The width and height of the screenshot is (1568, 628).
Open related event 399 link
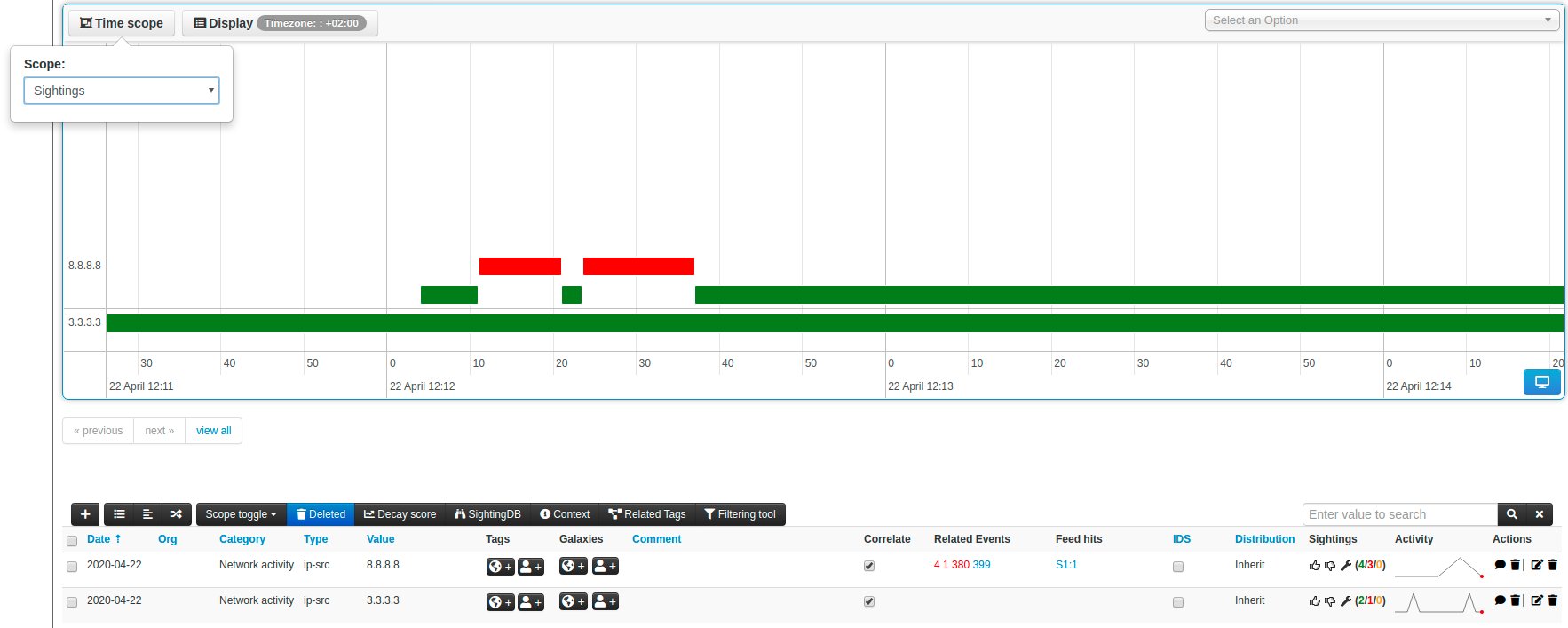[x=981, y=565]
